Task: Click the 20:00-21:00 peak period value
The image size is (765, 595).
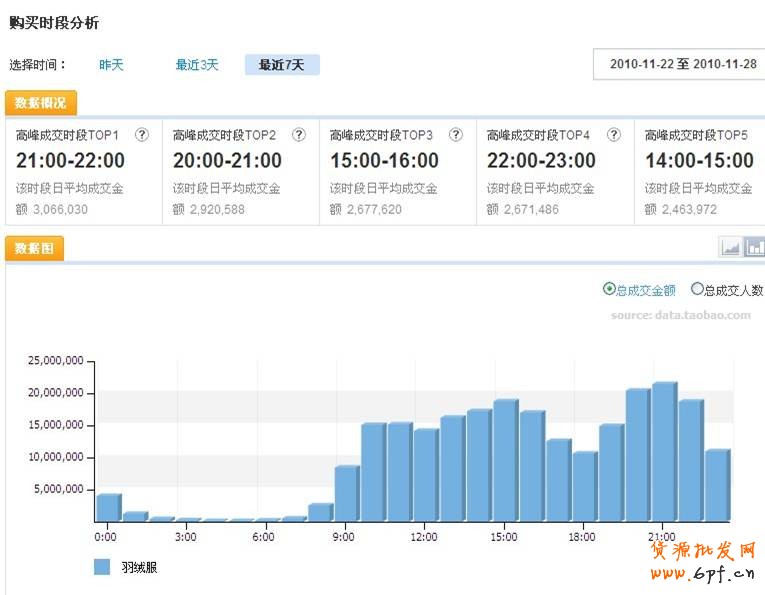Action: coord(227,160)
